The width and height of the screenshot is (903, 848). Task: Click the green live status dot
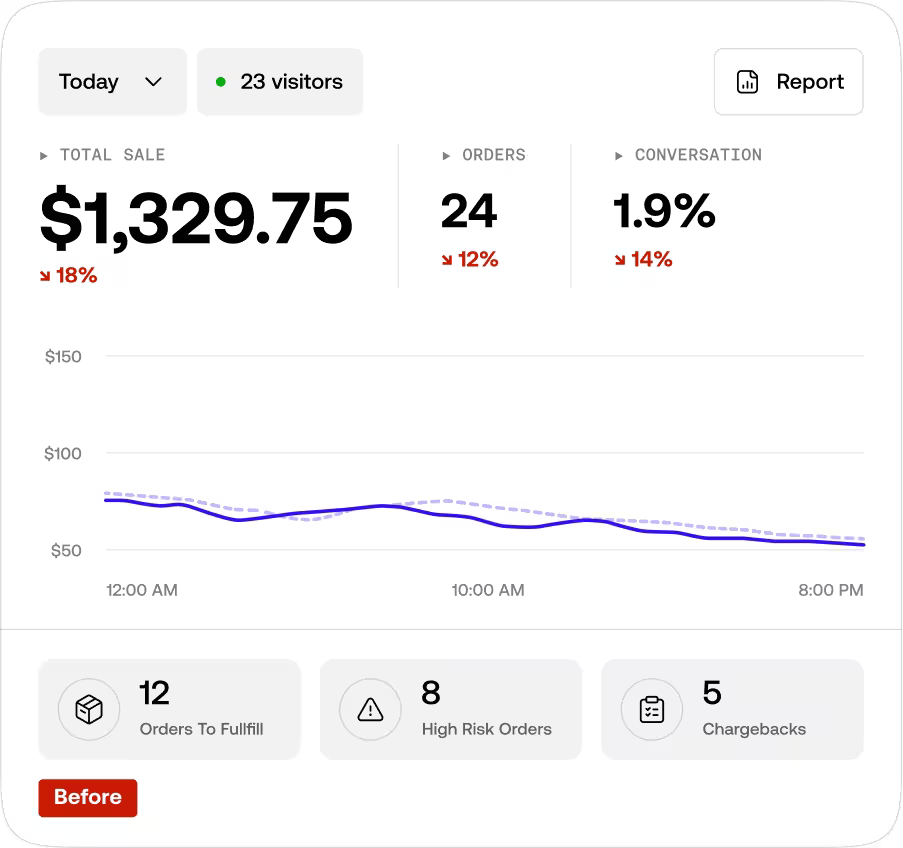221,82
